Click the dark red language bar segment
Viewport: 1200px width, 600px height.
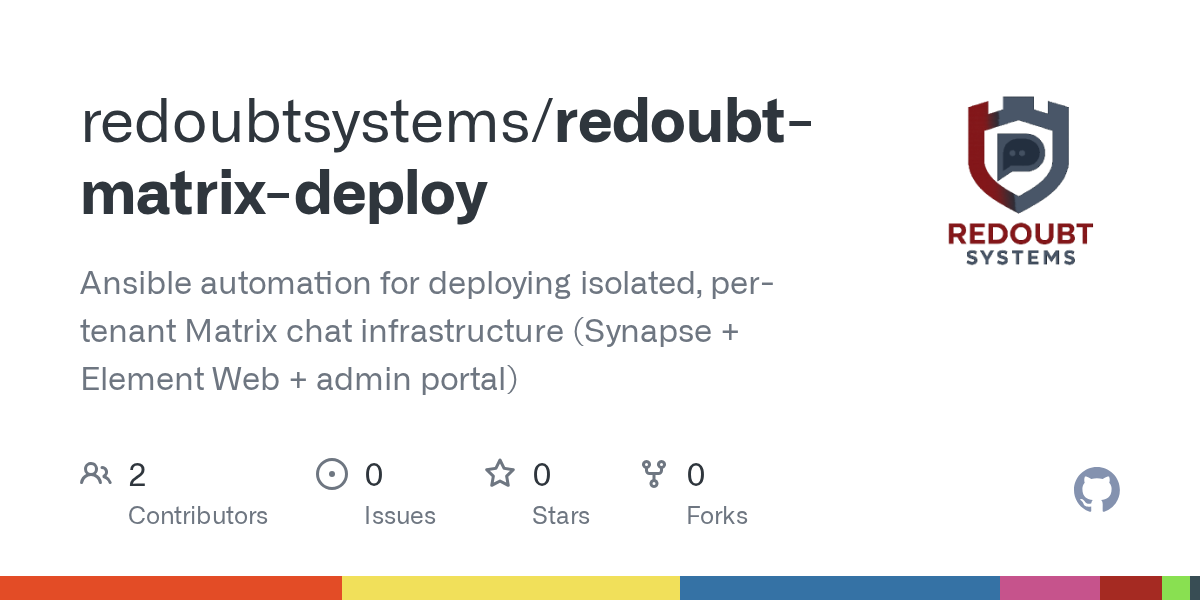[1131, 588]
